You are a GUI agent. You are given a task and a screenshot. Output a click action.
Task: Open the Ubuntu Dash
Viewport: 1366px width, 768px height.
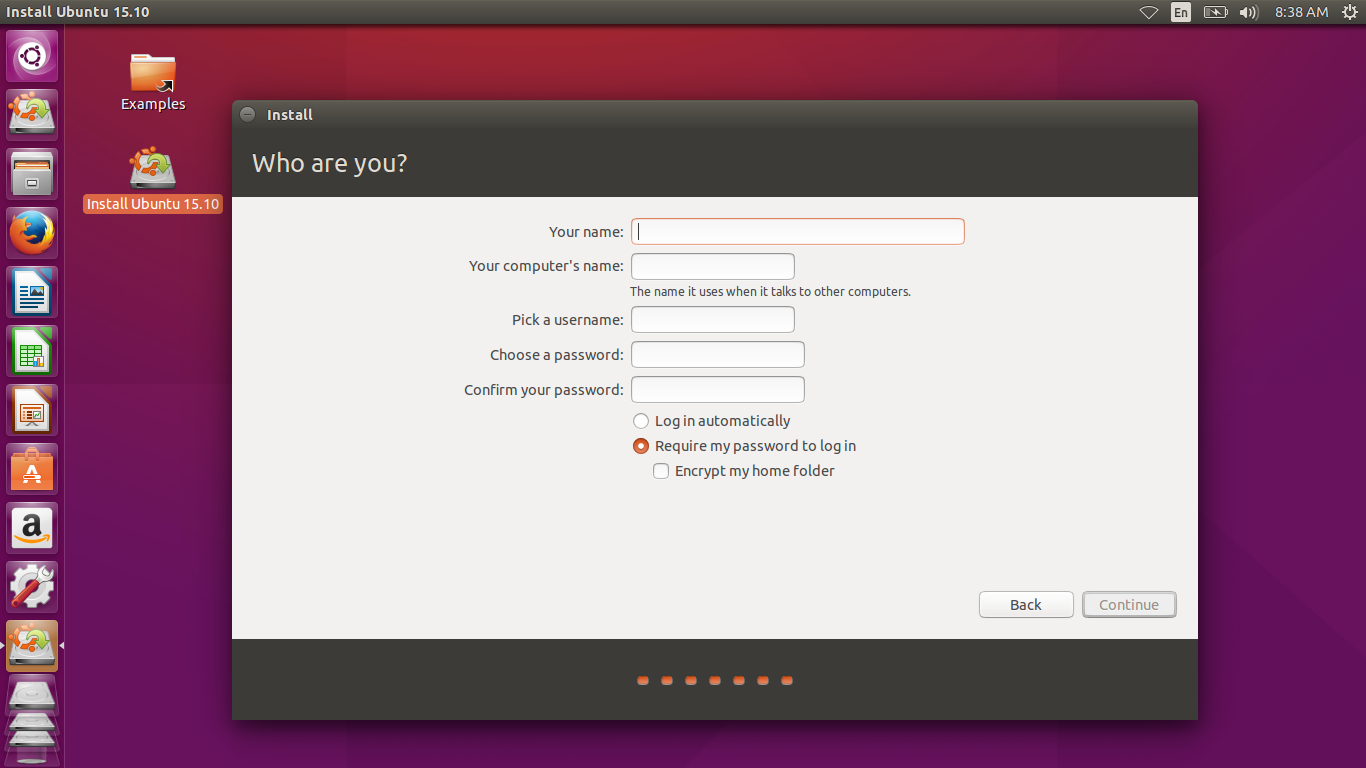[x=32, y=55]
